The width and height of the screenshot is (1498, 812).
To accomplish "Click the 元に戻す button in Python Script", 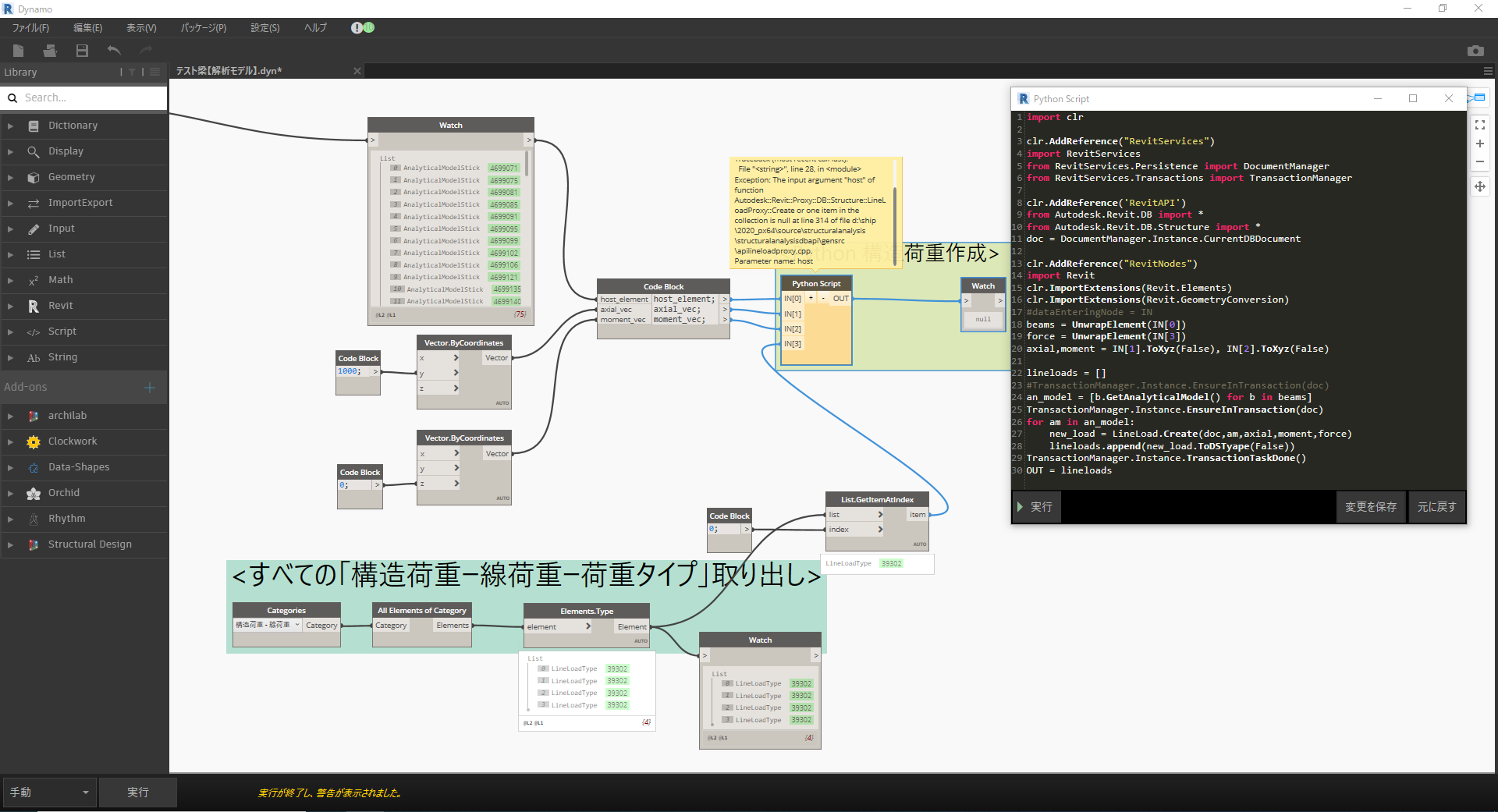I will (1436, 507).
